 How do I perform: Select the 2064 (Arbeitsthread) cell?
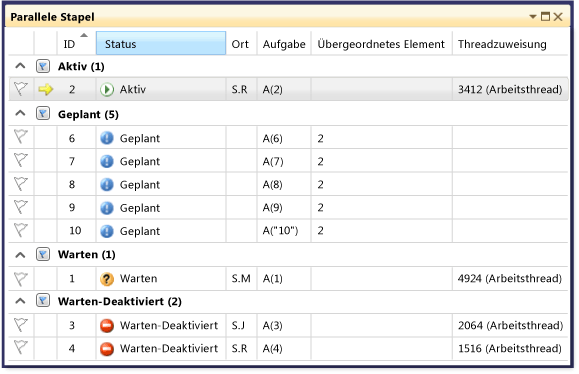click(x=510, y=325)
